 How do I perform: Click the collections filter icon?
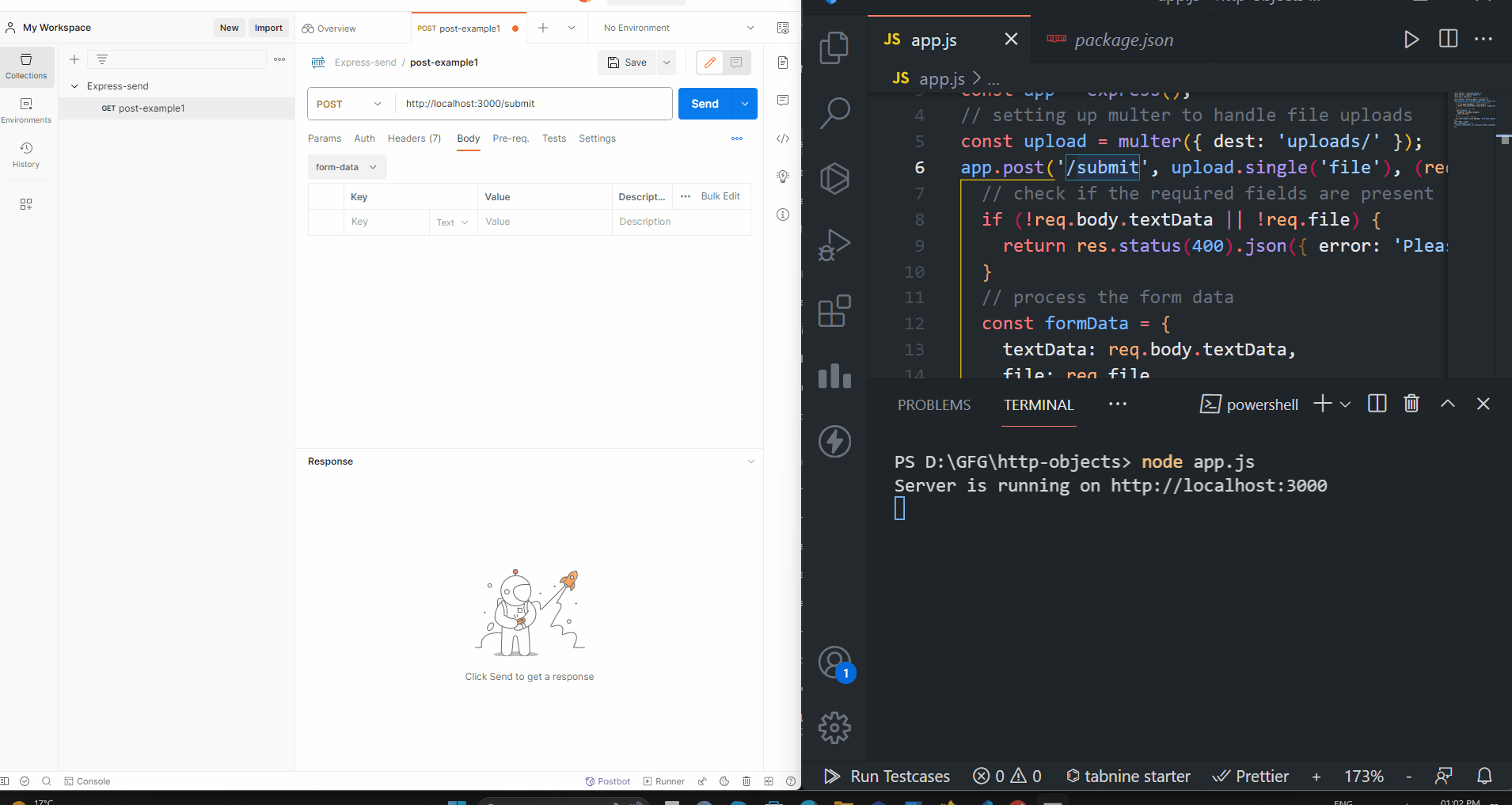tap(102, 59)
